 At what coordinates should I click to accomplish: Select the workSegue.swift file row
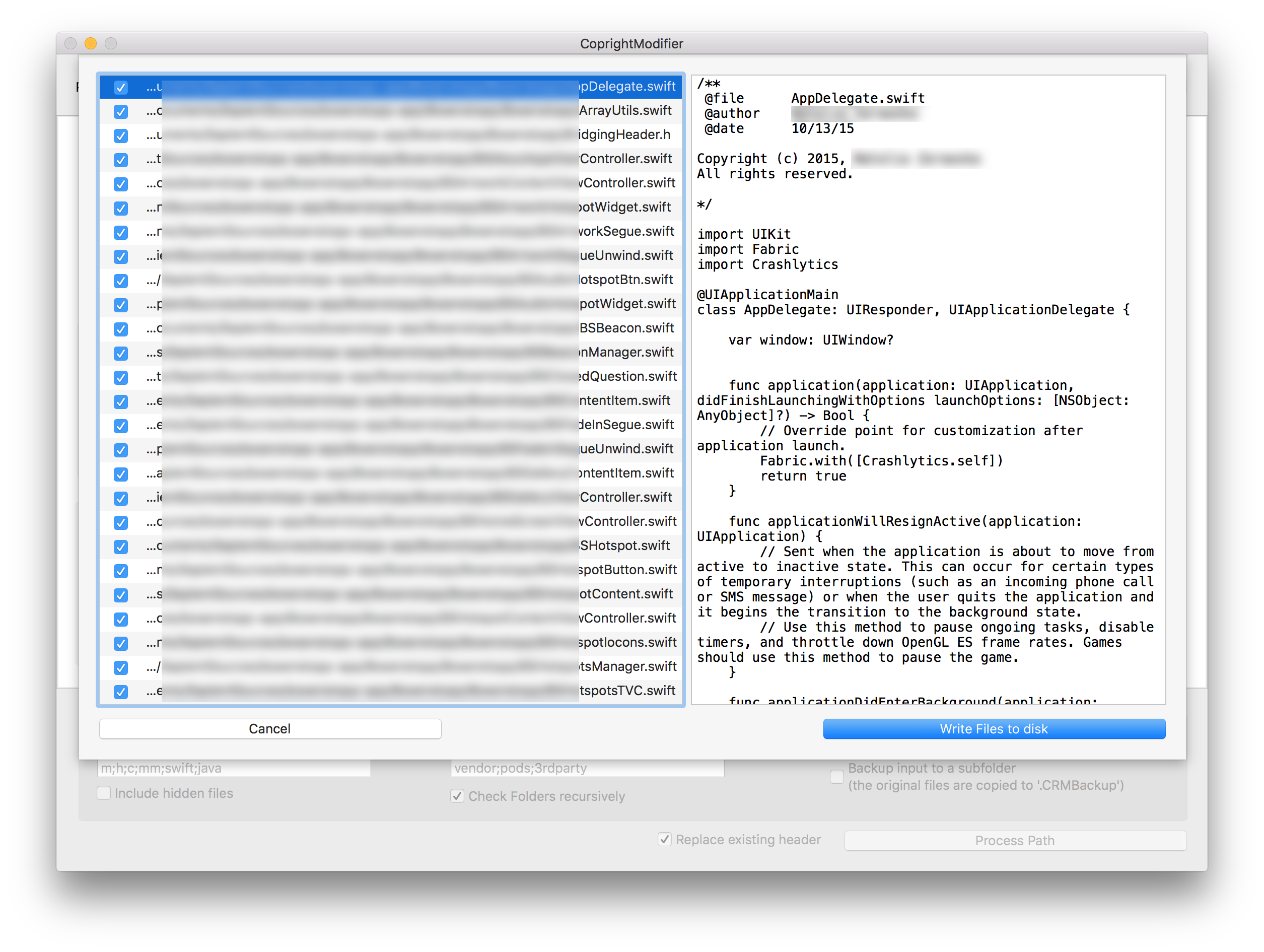tap(626, 231)
